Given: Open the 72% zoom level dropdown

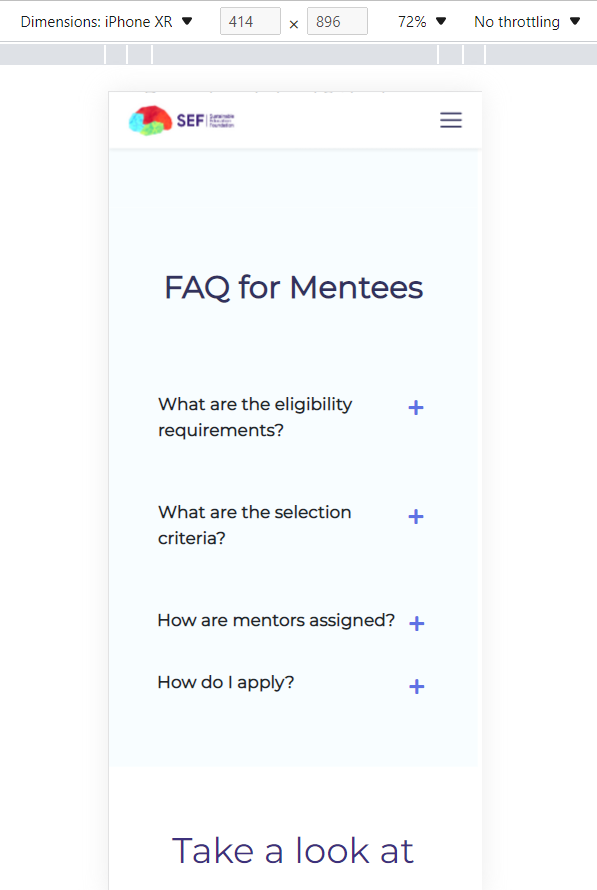Looking at the screenshot, I should pos(421,21).
